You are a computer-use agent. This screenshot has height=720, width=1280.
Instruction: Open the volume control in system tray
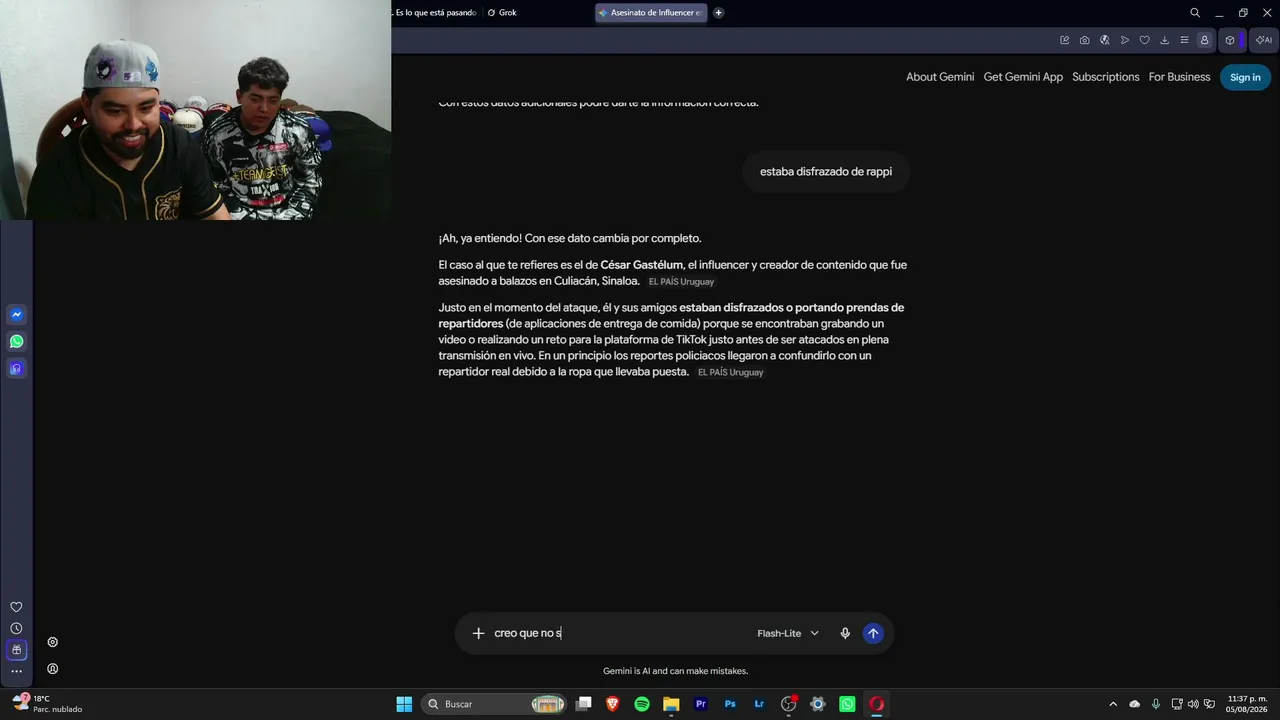[x=1193, y=704]
